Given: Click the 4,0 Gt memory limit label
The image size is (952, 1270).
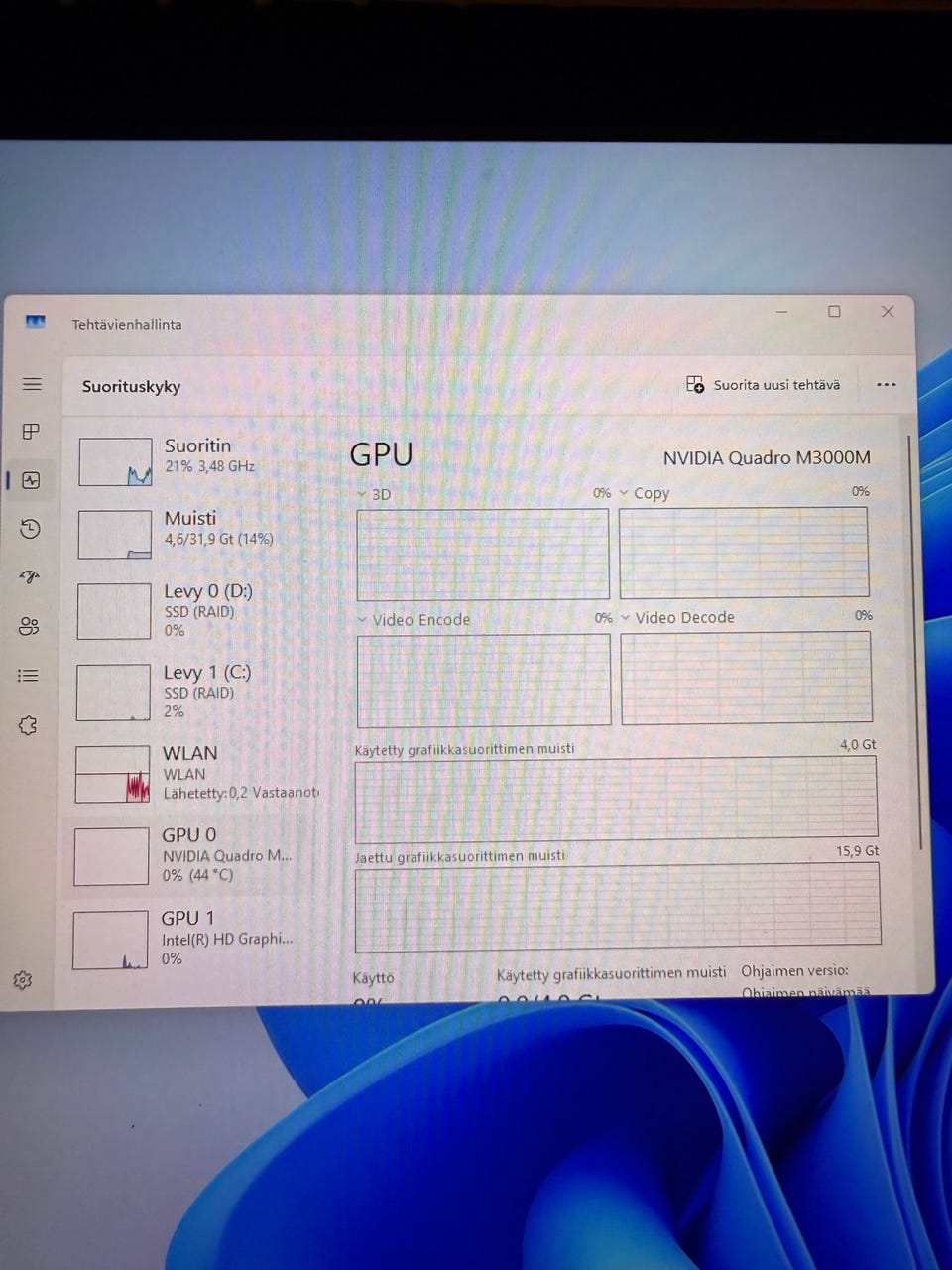Looking at the screenshot, I should click(x=858, y=744).
